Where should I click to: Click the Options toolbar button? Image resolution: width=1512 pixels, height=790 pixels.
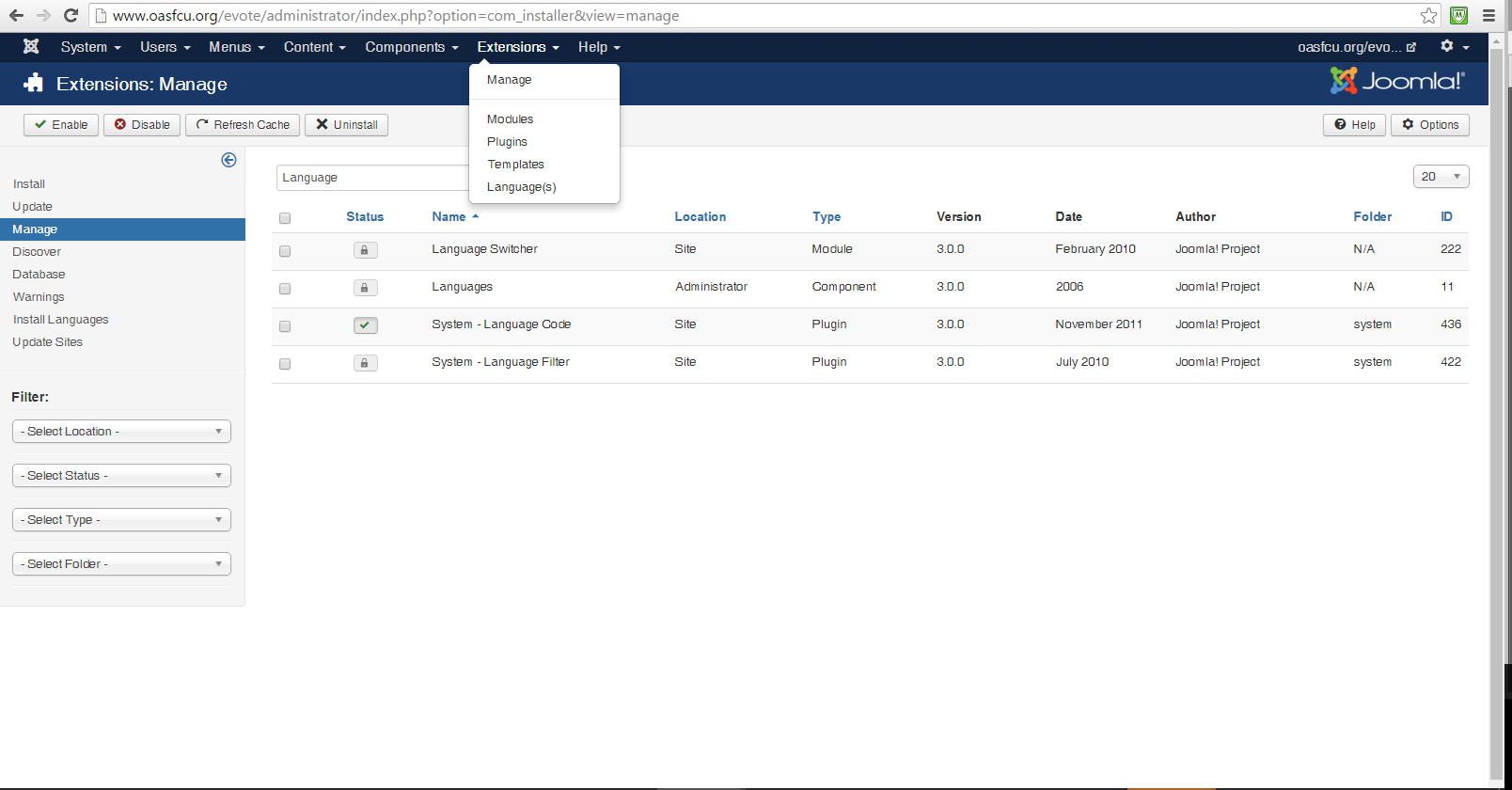tap(1430, 125)
